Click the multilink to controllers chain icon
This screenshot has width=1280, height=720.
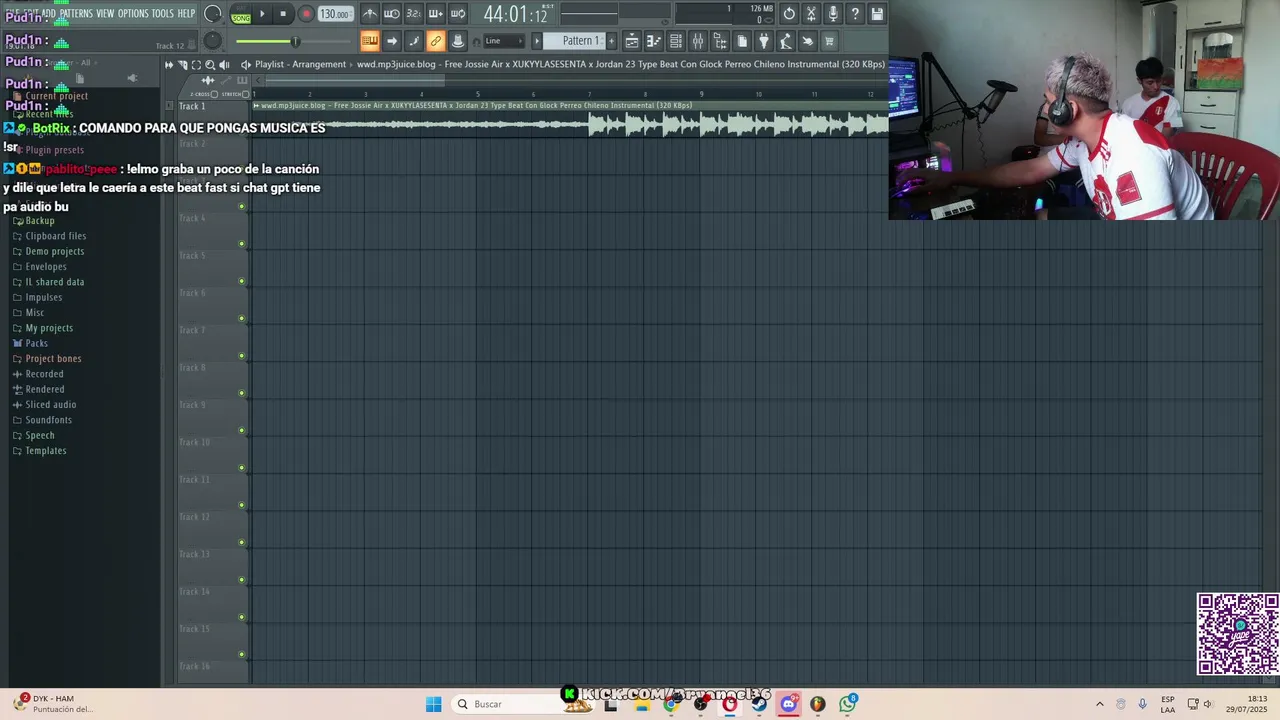[436, 41]
